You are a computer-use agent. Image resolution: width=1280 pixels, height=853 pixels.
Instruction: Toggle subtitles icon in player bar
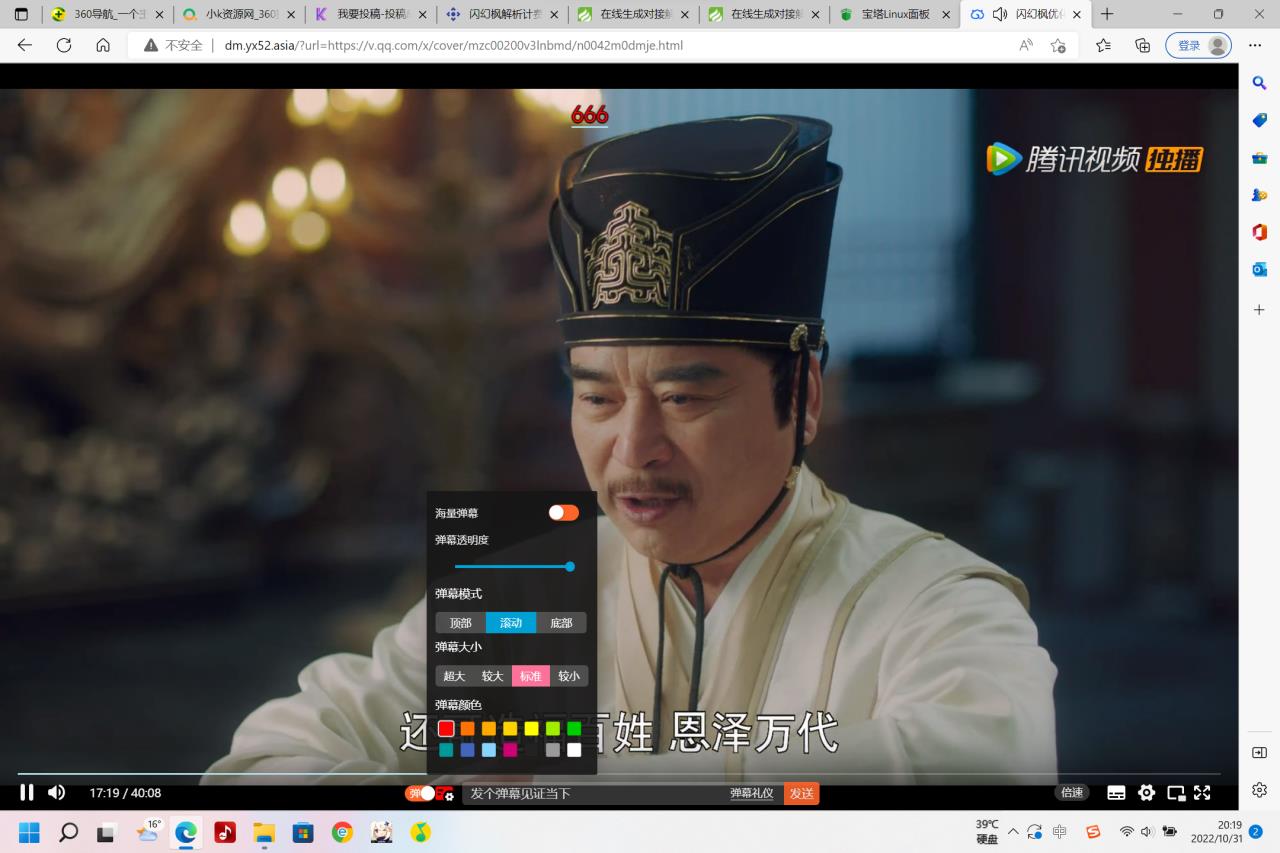1116,793
